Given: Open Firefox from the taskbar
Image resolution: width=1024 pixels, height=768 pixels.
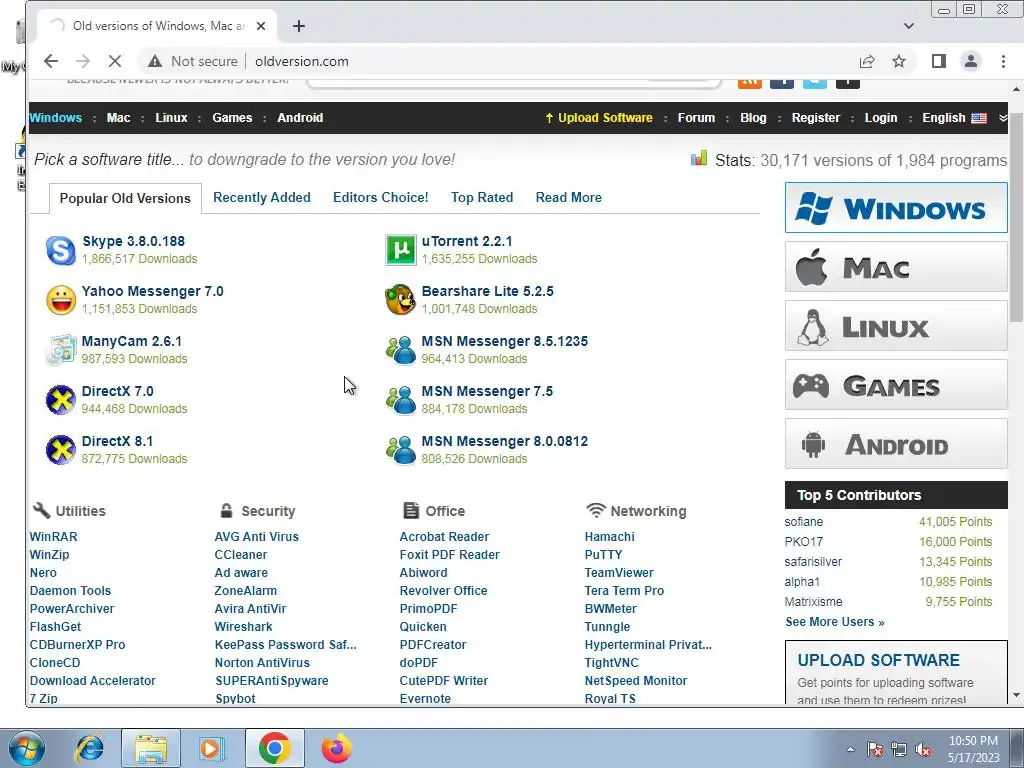Looking at the screenshot, I should [x=336, y=748].
